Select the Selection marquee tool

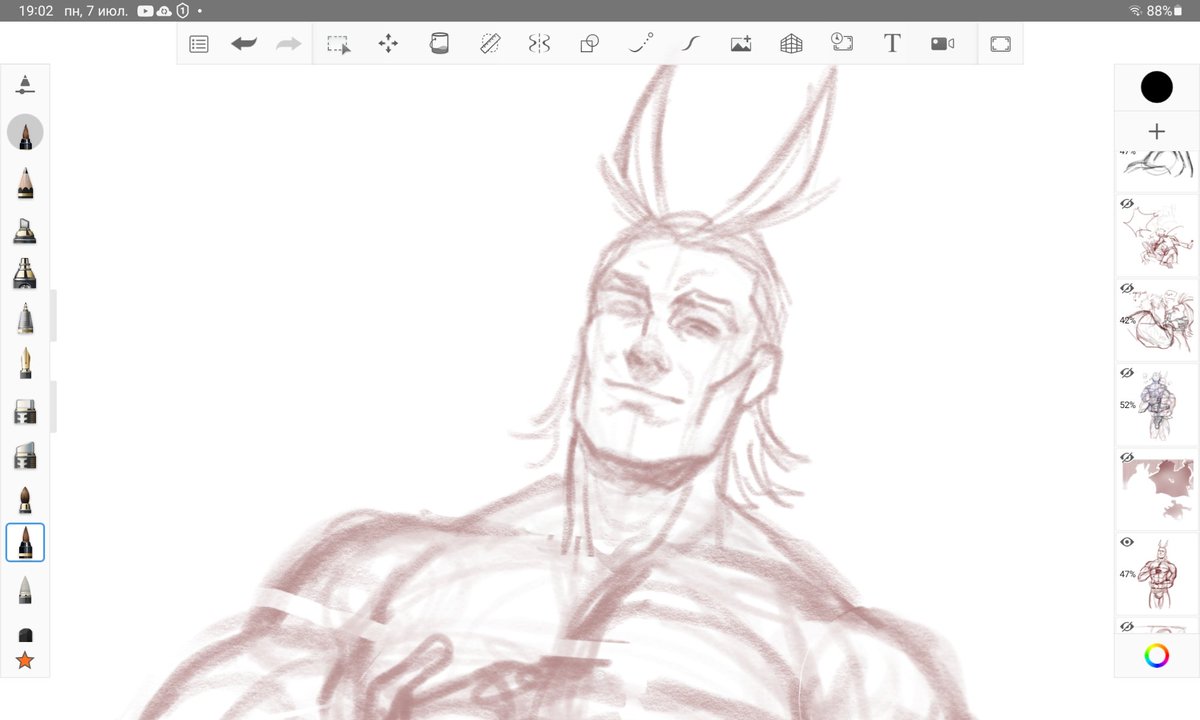point(339,44)
